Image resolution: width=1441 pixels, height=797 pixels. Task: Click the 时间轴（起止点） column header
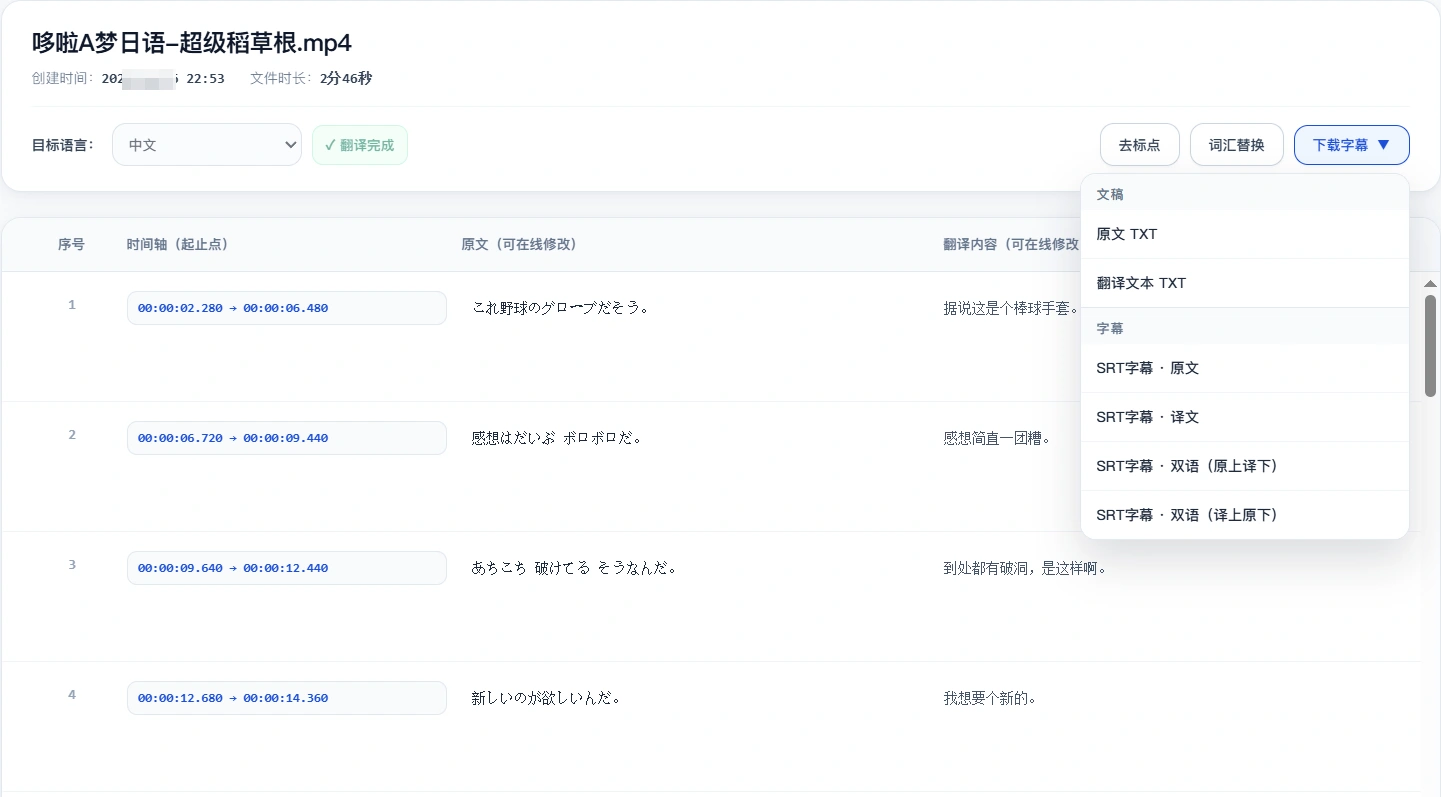pos(177,244)
